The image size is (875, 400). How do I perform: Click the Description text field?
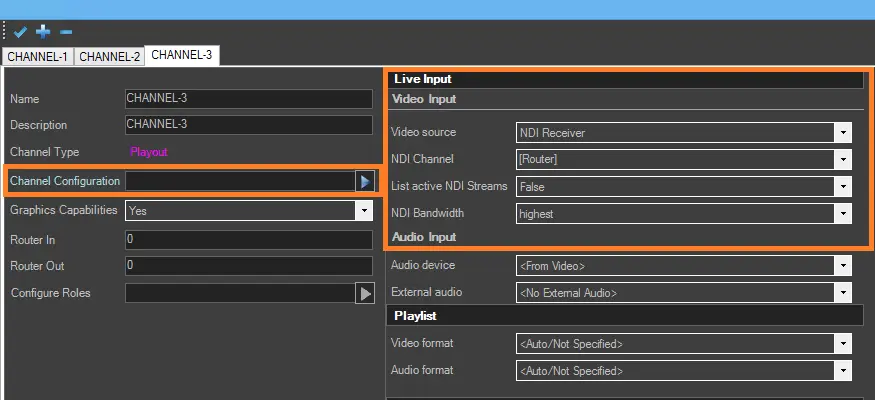click(248, 126)
